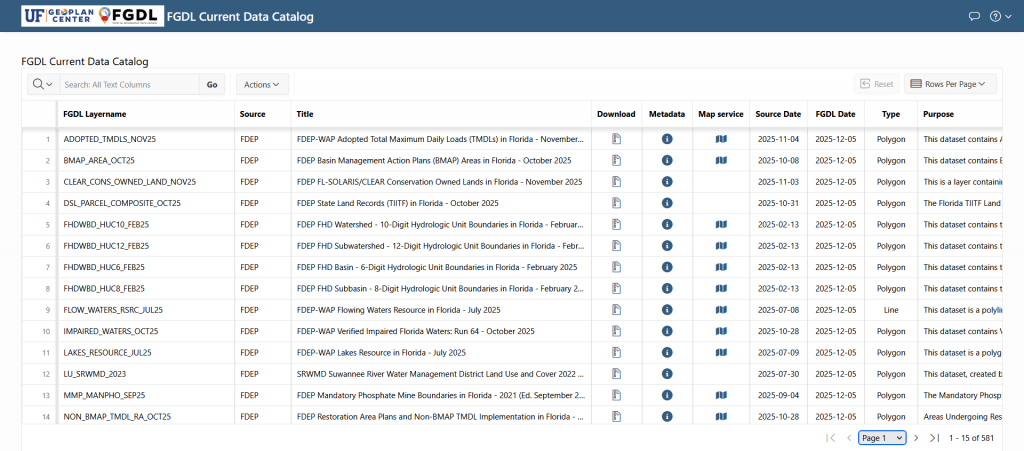Open map service icon for FHDWBD_HUC10_FEB25

click(x=720, y=224)
